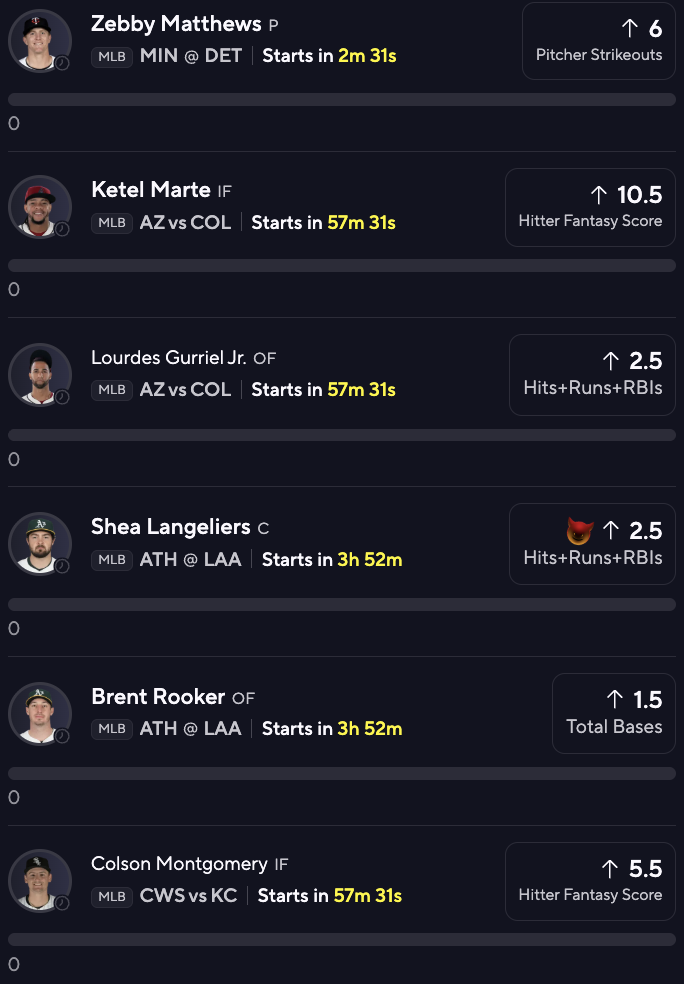Open Zebby Matthews Pitcher Strikeouts pick box
The width and height of the screenshot is (684, 984).
click(x=599, y=41)
